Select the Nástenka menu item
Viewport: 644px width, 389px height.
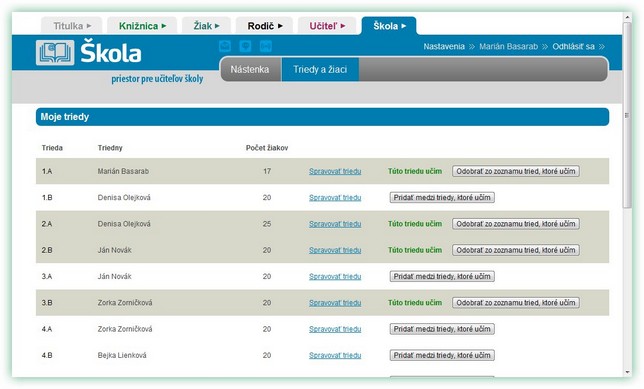click(x=250, y=69)
